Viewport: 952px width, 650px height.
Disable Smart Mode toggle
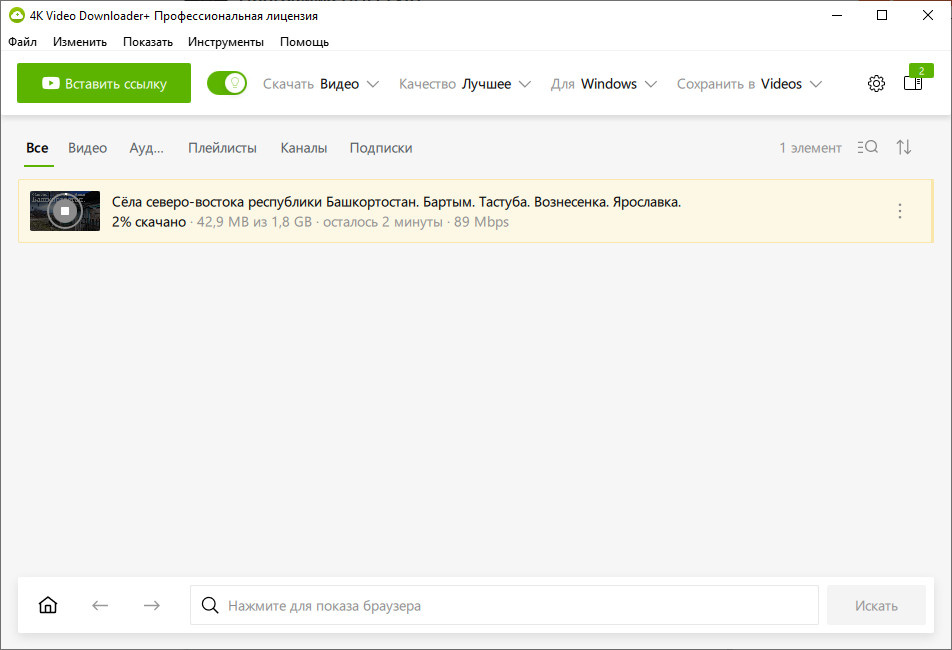227,83
